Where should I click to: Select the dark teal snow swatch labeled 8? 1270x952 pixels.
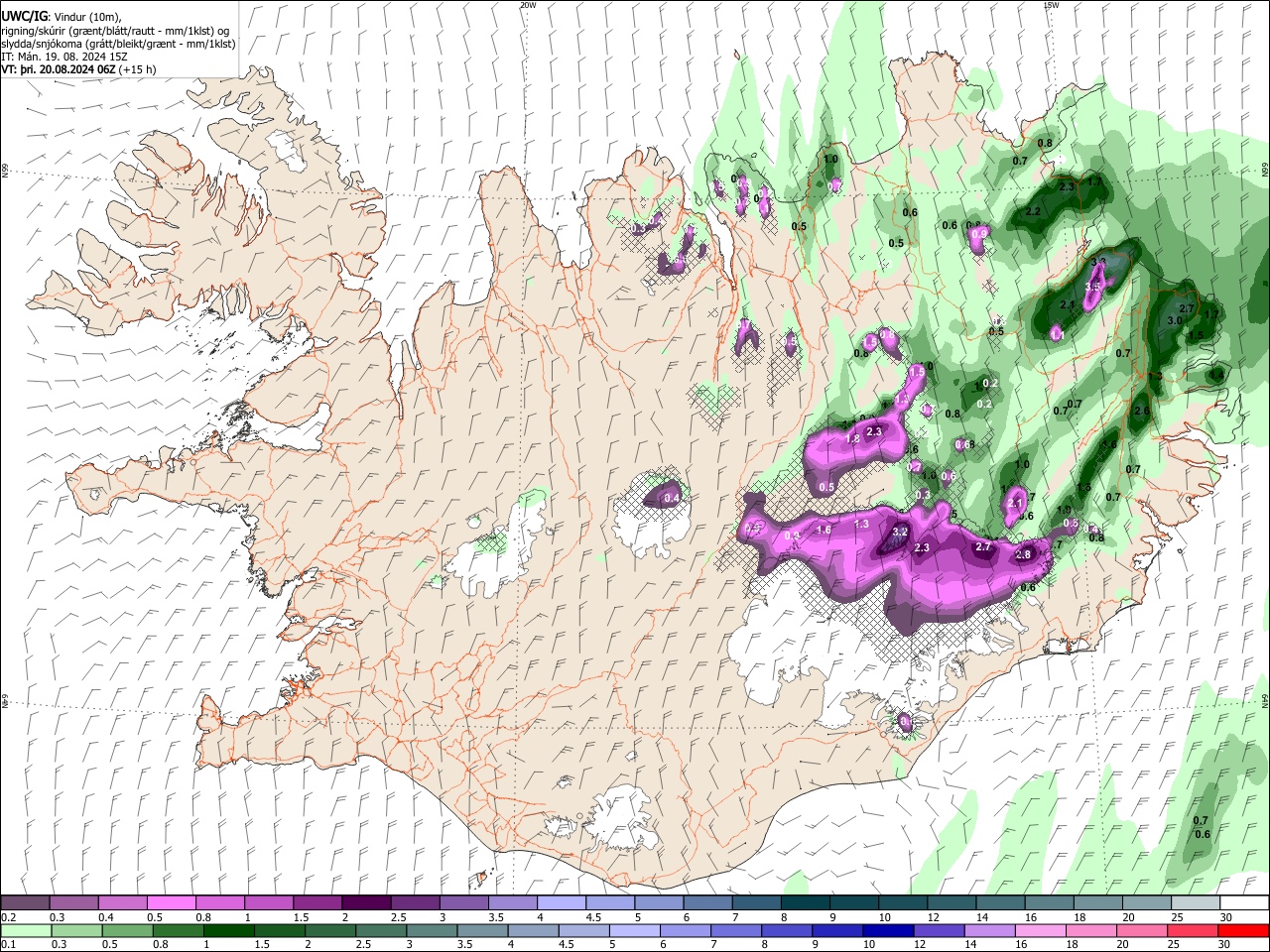coord(805,903)
